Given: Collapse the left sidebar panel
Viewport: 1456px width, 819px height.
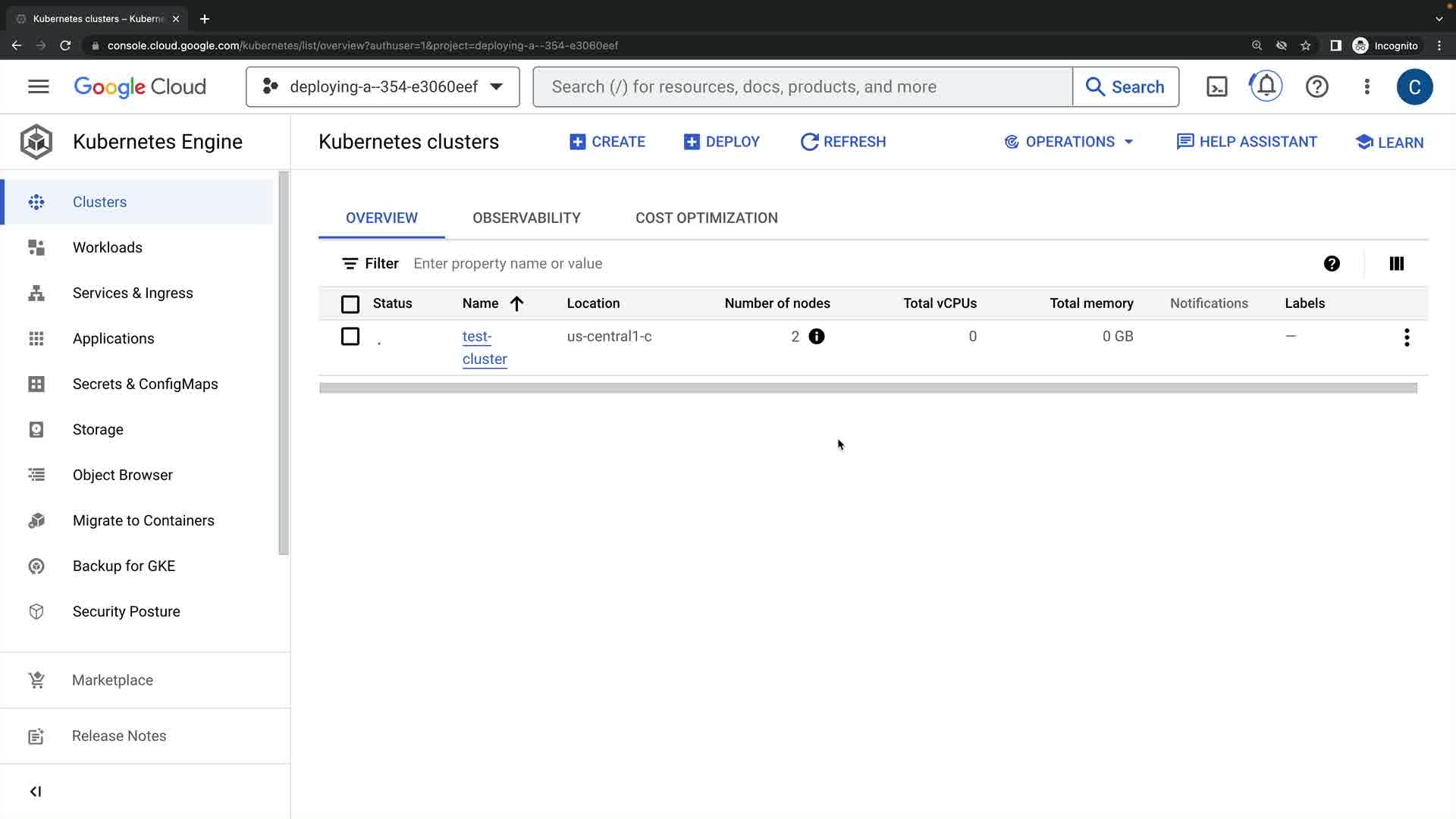Looking at the screenshot, I should (36, 792).
